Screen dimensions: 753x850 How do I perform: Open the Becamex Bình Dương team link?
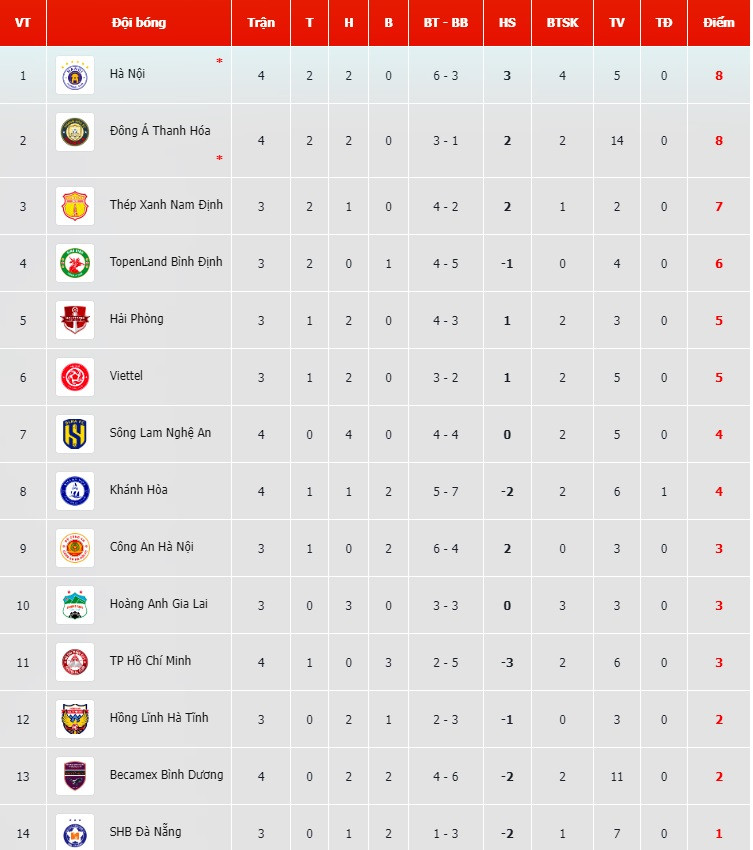coord(166,775)
